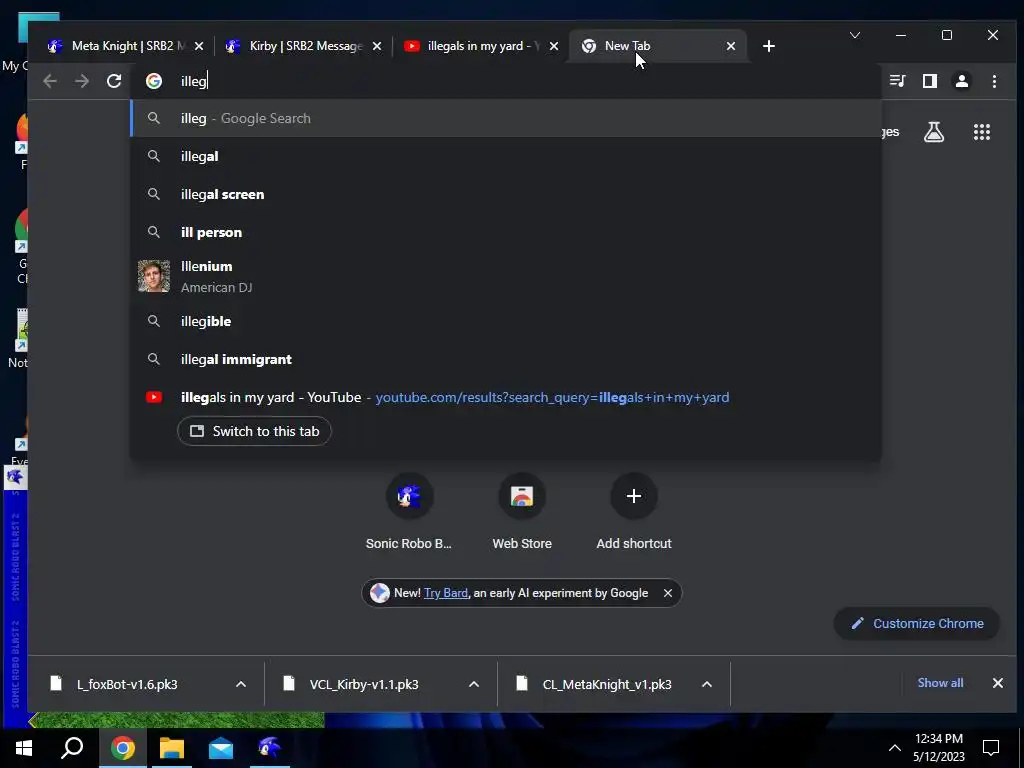Screen dimensions: 1024x768
Task: Open Windows Start menu
Action: (x=24, y=748)
